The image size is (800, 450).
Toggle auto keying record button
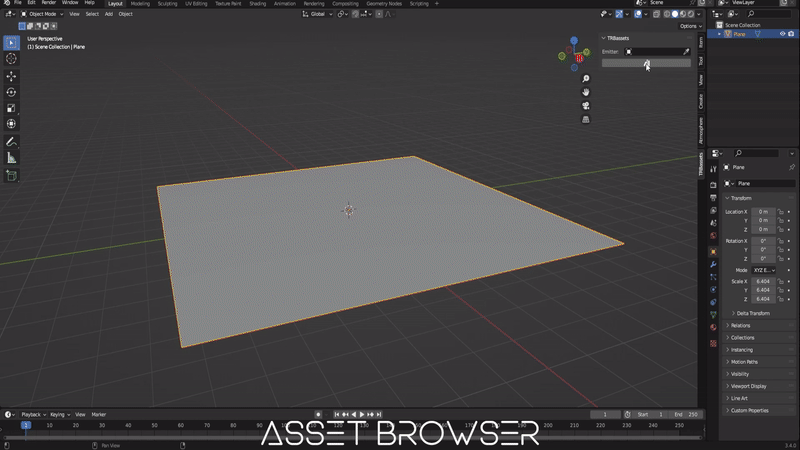318,414
